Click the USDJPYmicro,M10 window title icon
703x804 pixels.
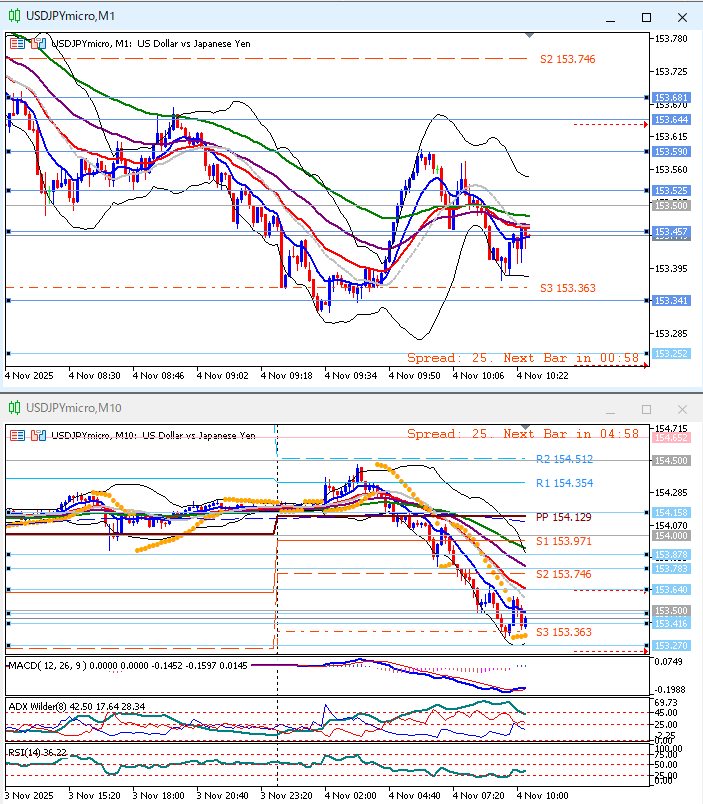[x=15, y=409]
